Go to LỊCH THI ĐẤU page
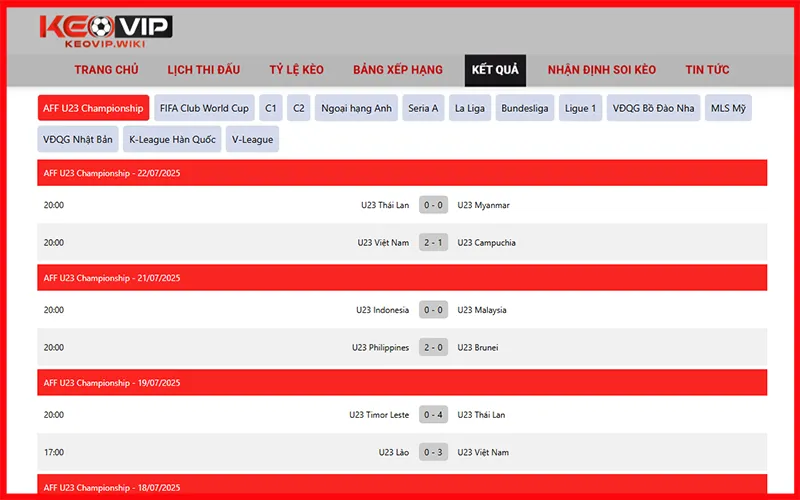Image resolution: width=800 pixels, height=500 pixels. pos(203,70)
